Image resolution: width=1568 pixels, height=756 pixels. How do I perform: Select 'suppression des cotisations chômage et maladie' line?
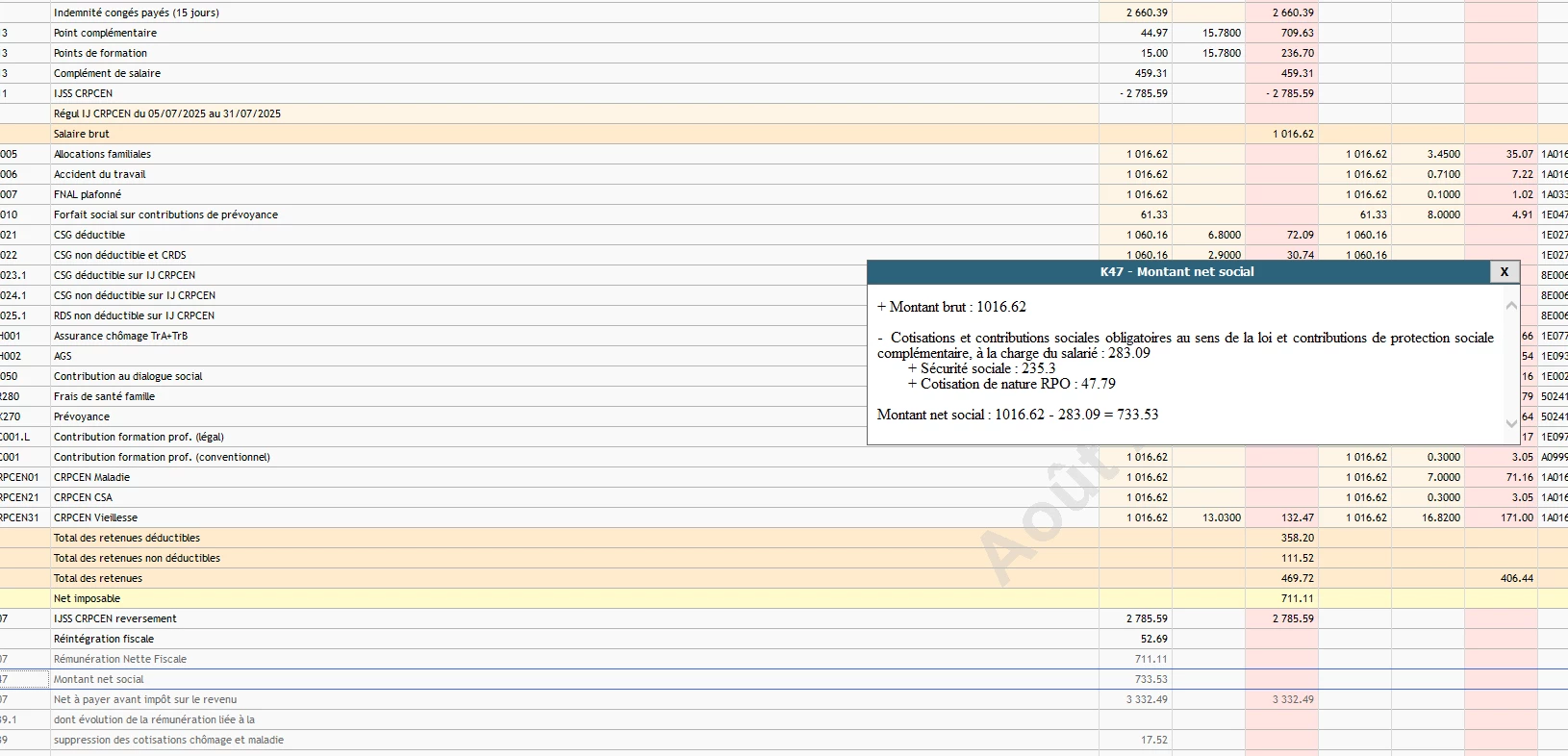168,740
